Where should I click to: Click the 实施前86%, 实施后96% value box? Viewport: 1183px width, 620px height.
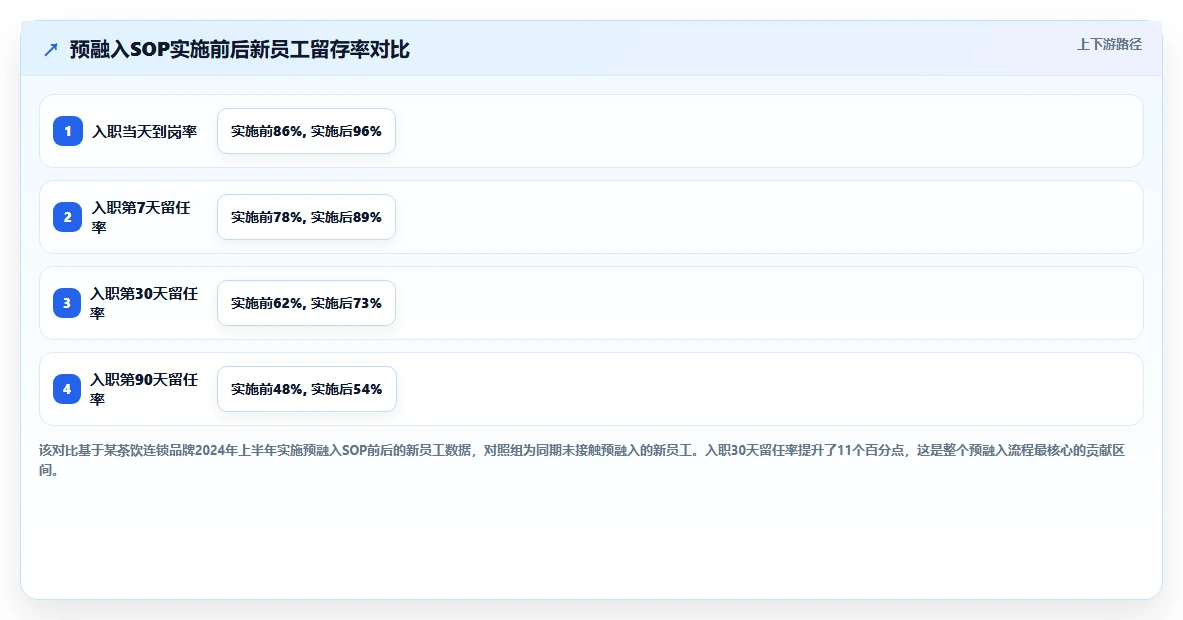306,131
